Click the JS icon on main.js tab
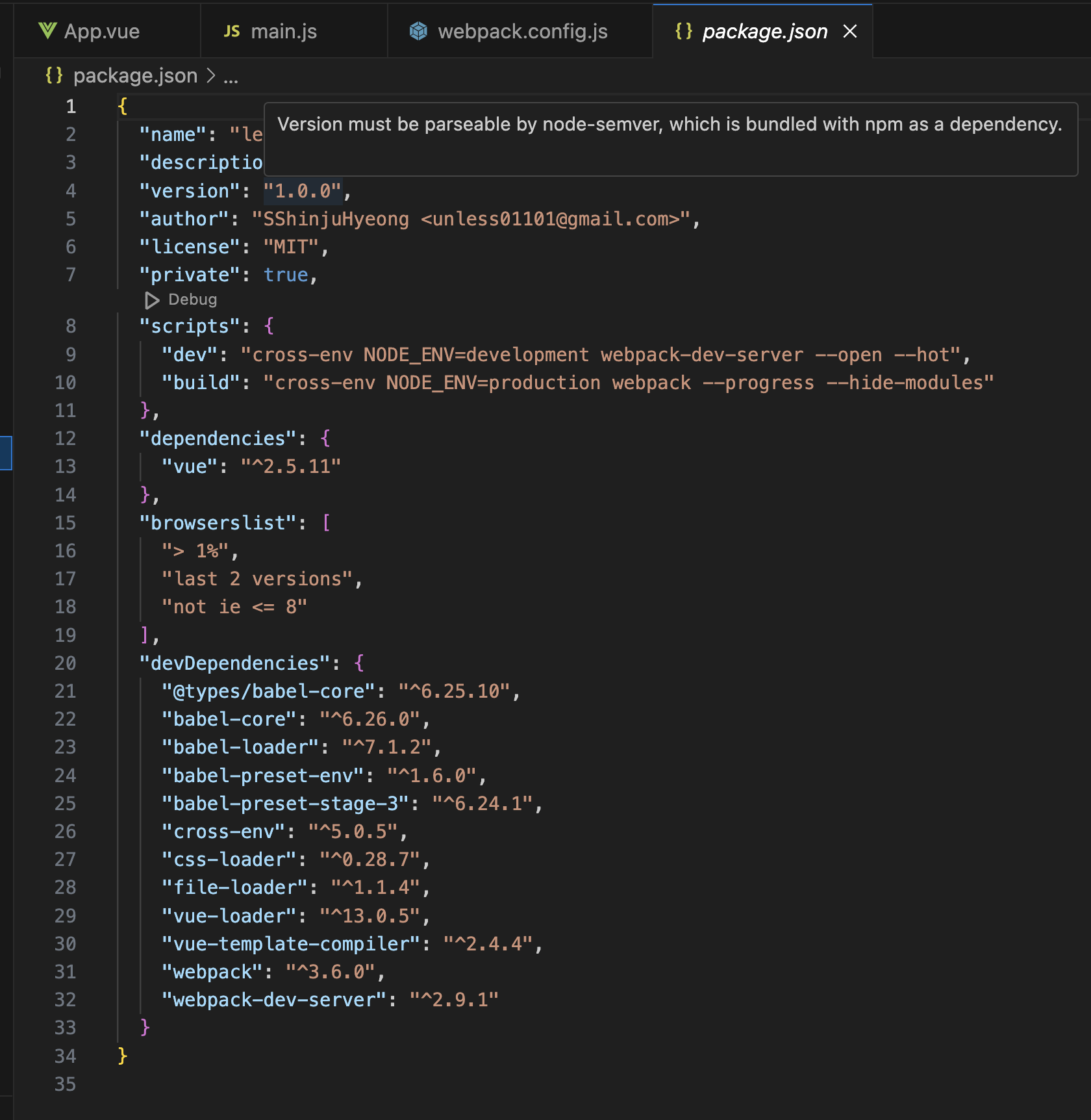The height and width of the screenshot is (1120, 1091). pos(232,31)
